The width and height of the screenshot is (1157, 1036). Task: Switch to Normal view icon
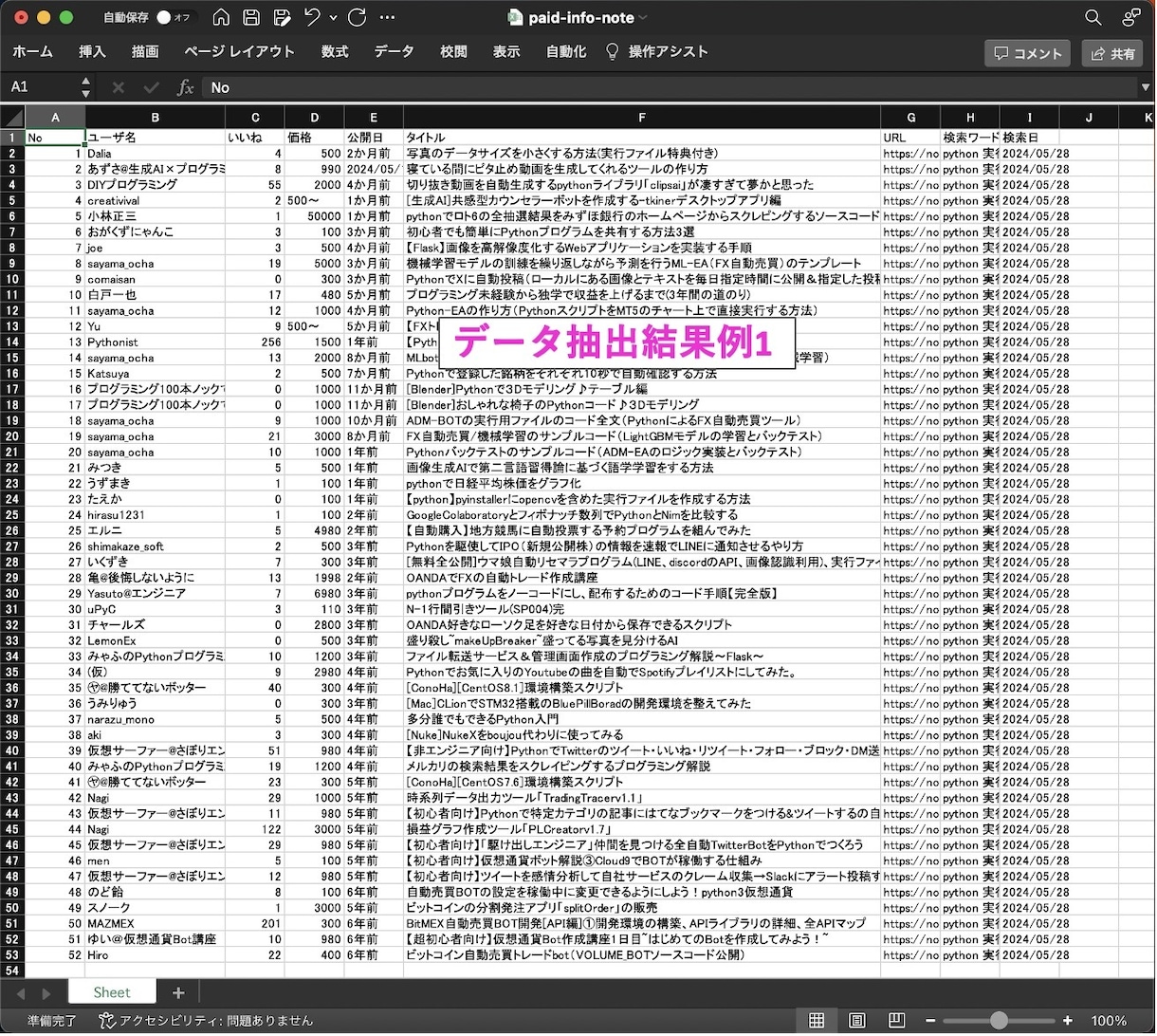coord(816,1021)
